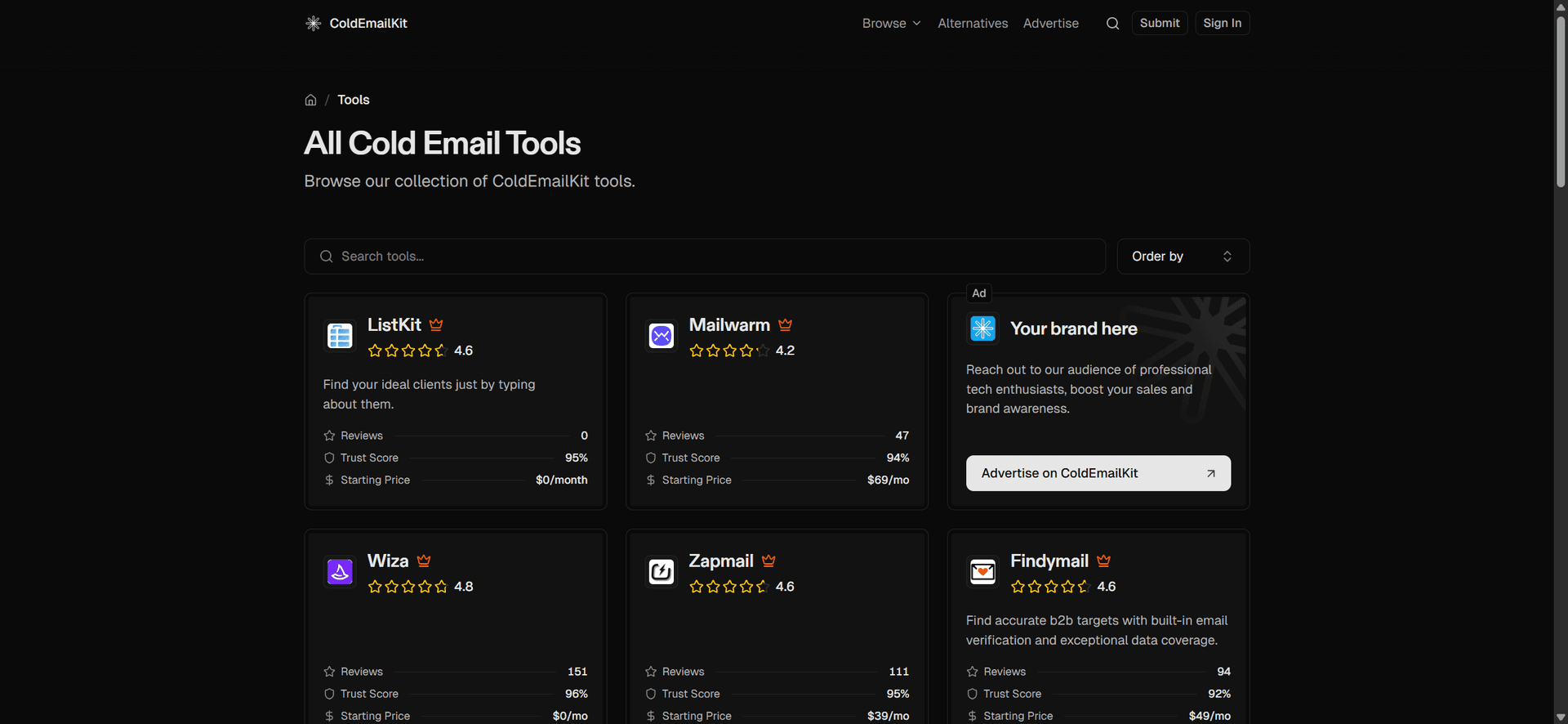Click Advertise on ColdEmailKit button
Screen dimensions: 1568x724
pyautogui.click(x=1098, y=473)
